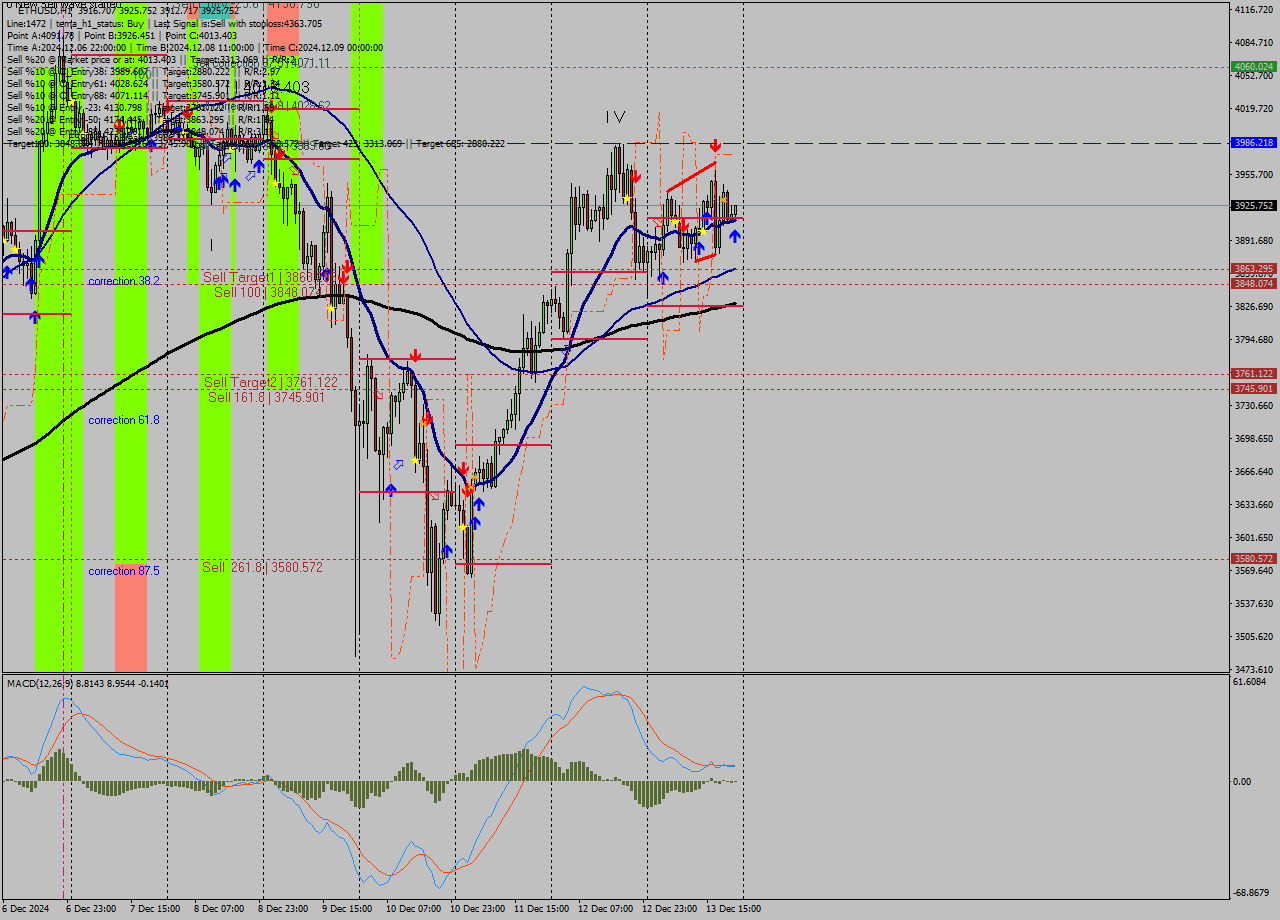Click MACD scale value -68.8679
Screen dimensions: 1280x920
pyautogui.click(x=1253, y=892)
